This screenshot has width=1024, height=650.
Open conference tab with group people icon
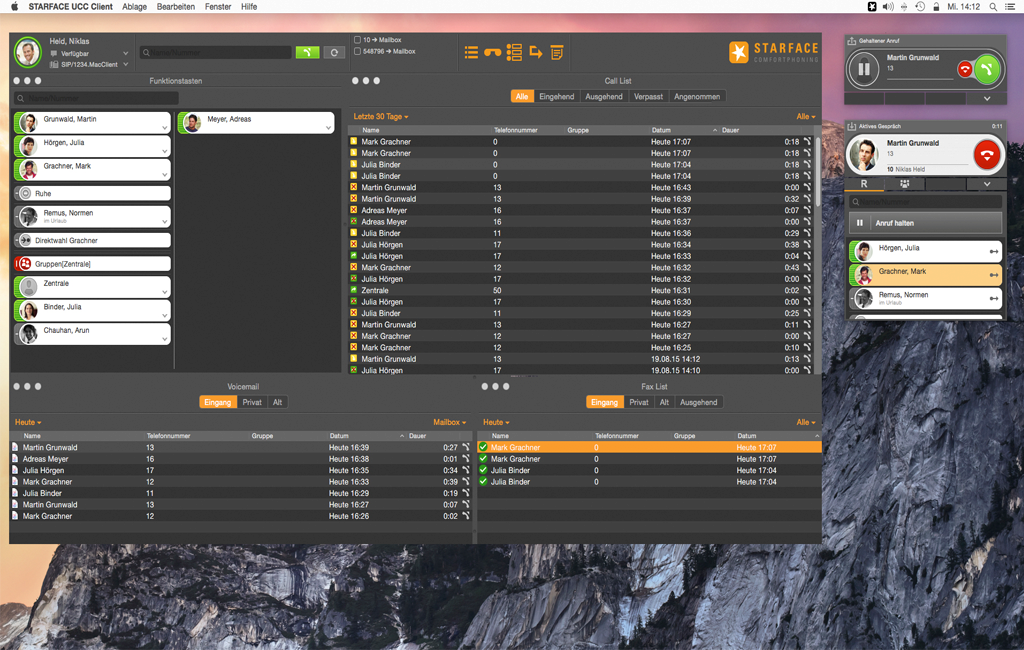pyautogui.click(x=905, y=184)
